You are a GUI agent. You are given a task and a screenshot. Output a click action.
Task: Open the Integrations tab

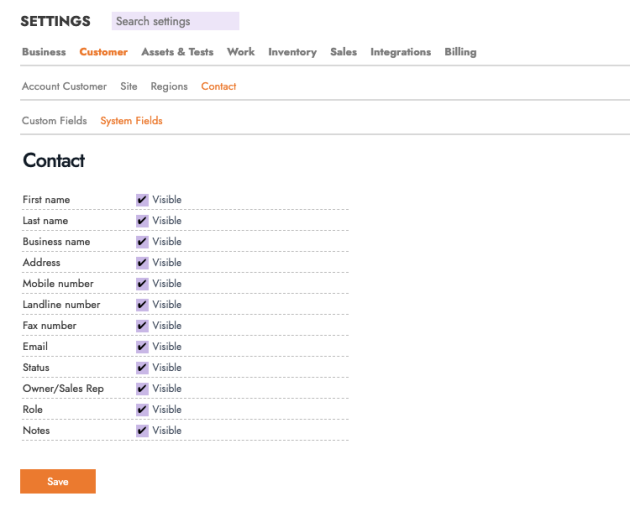click(x=400, y=52)
